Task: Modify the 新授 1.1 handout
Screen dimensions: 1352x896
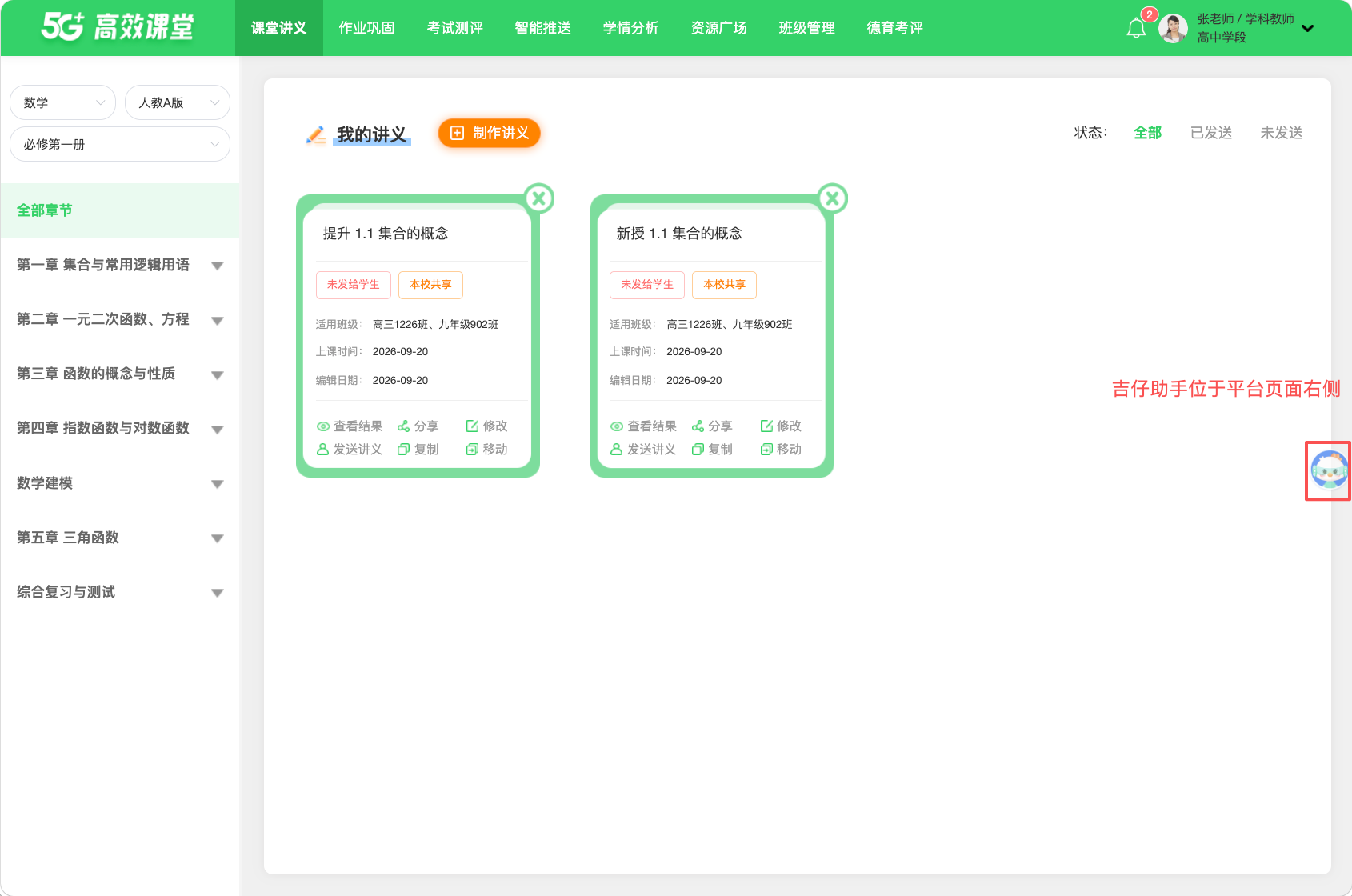Action: (x=781, y=426)
